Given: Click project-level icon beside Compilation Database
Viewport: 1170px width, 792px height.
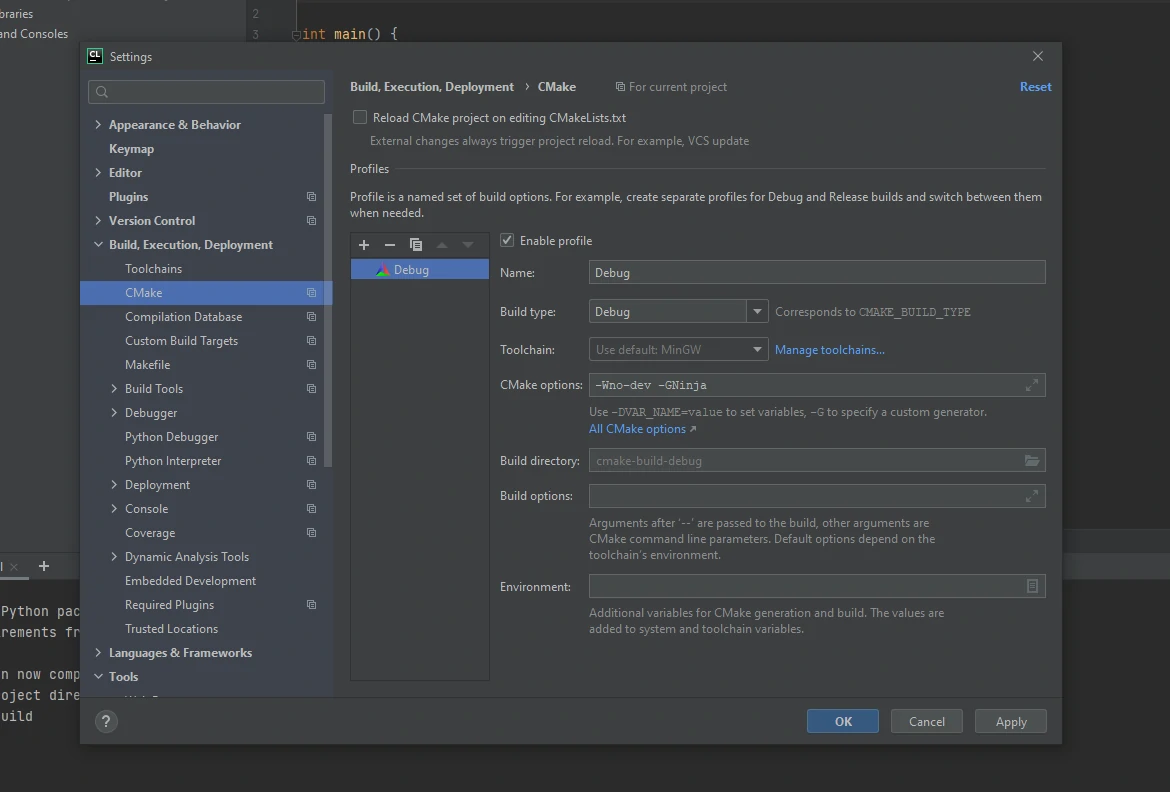Looking at the screenshot, I should pyautogui.click(x=311, y=317).
